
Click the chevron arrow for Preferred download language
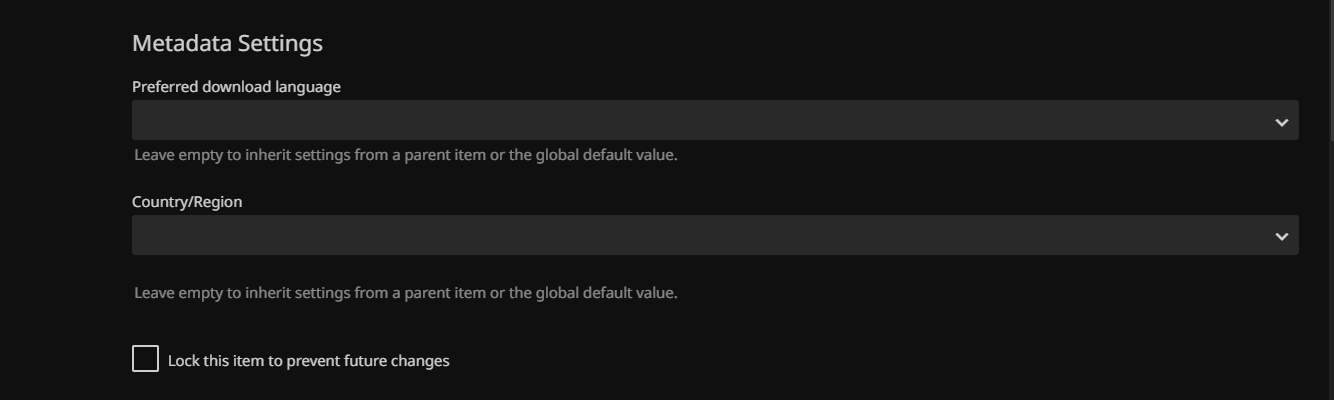pyautogui.click(x=1281, y=122)
